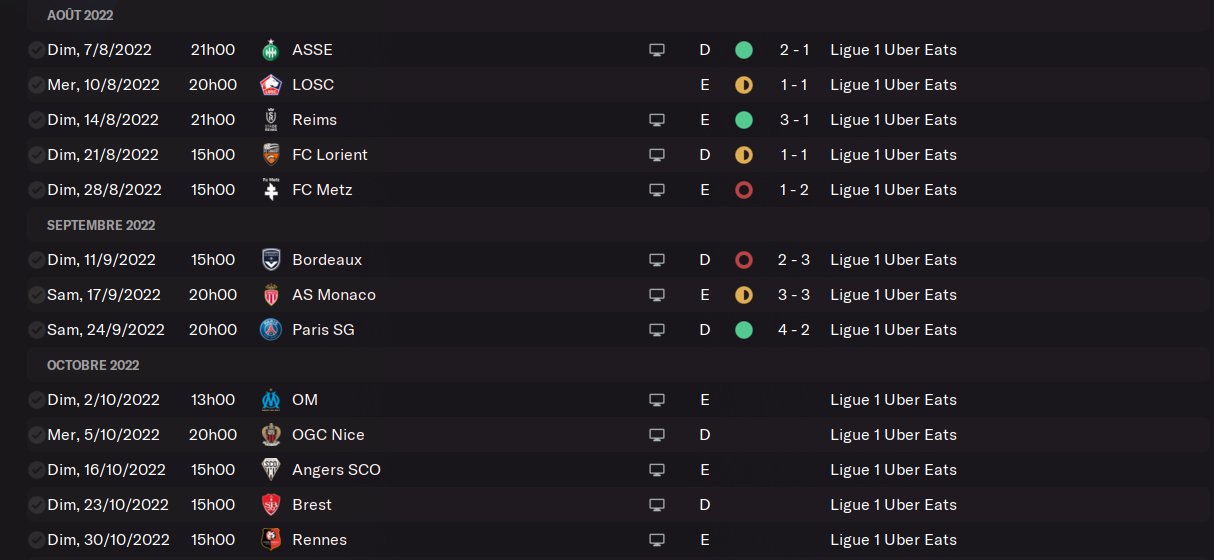The image size is (1214, 560).
Task: Click the TV broadcast icon on Reims row
Action: point(657,120)
